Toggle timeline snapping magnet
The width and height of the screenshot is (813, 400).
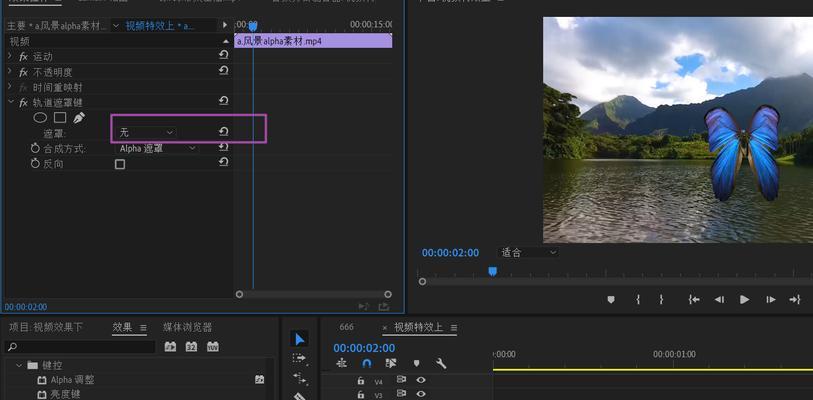click(367, 363)
